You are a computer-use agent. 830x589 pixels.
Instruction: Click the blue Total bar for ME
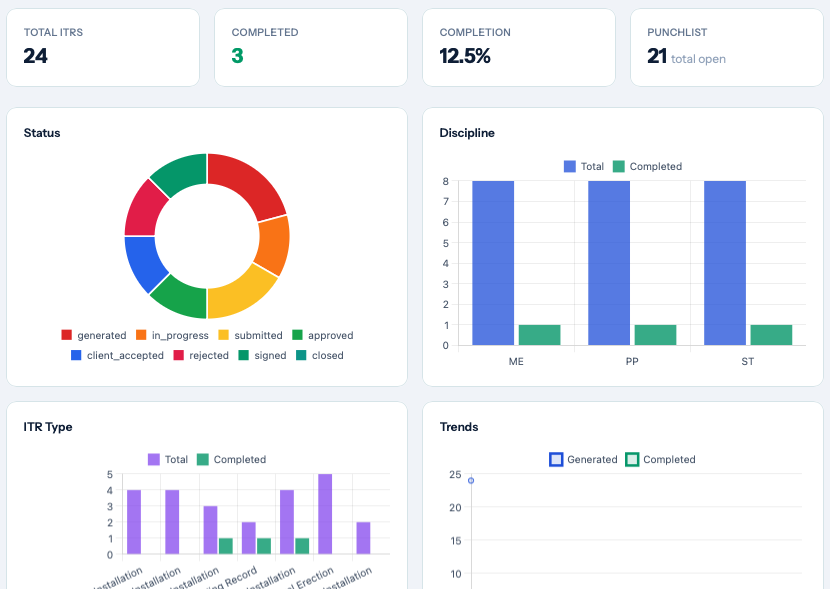[x=493, y=263]
